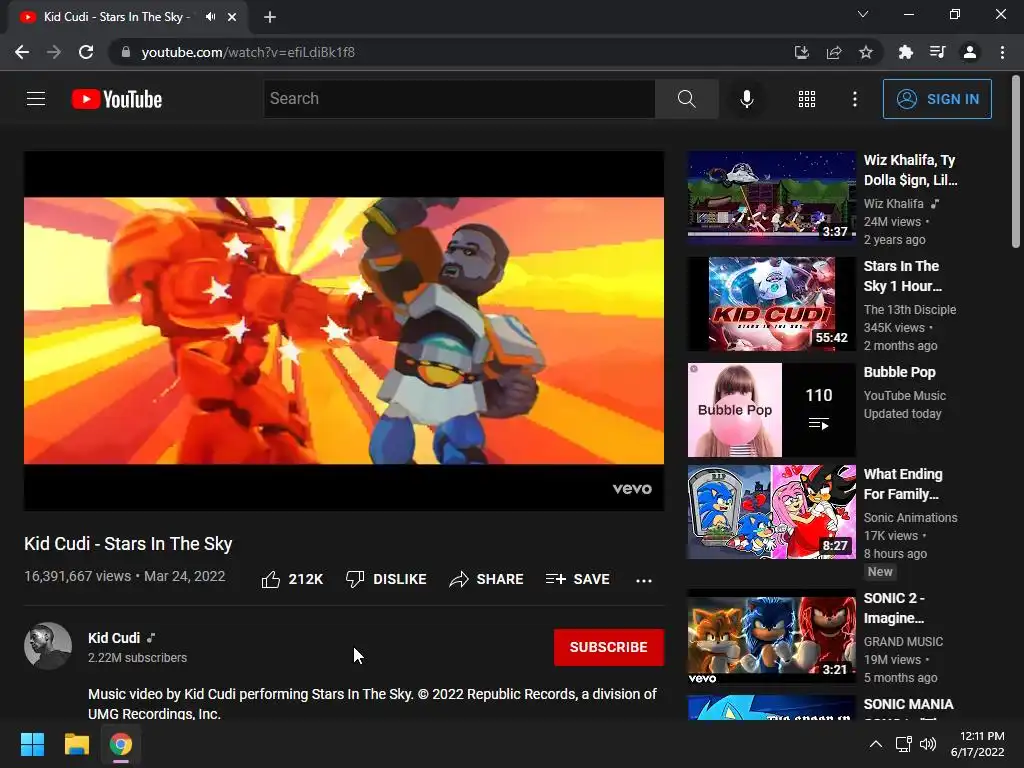This screenshot has width=1024, height=768.
Task: Click the Search input field
Action: point(459,99)
